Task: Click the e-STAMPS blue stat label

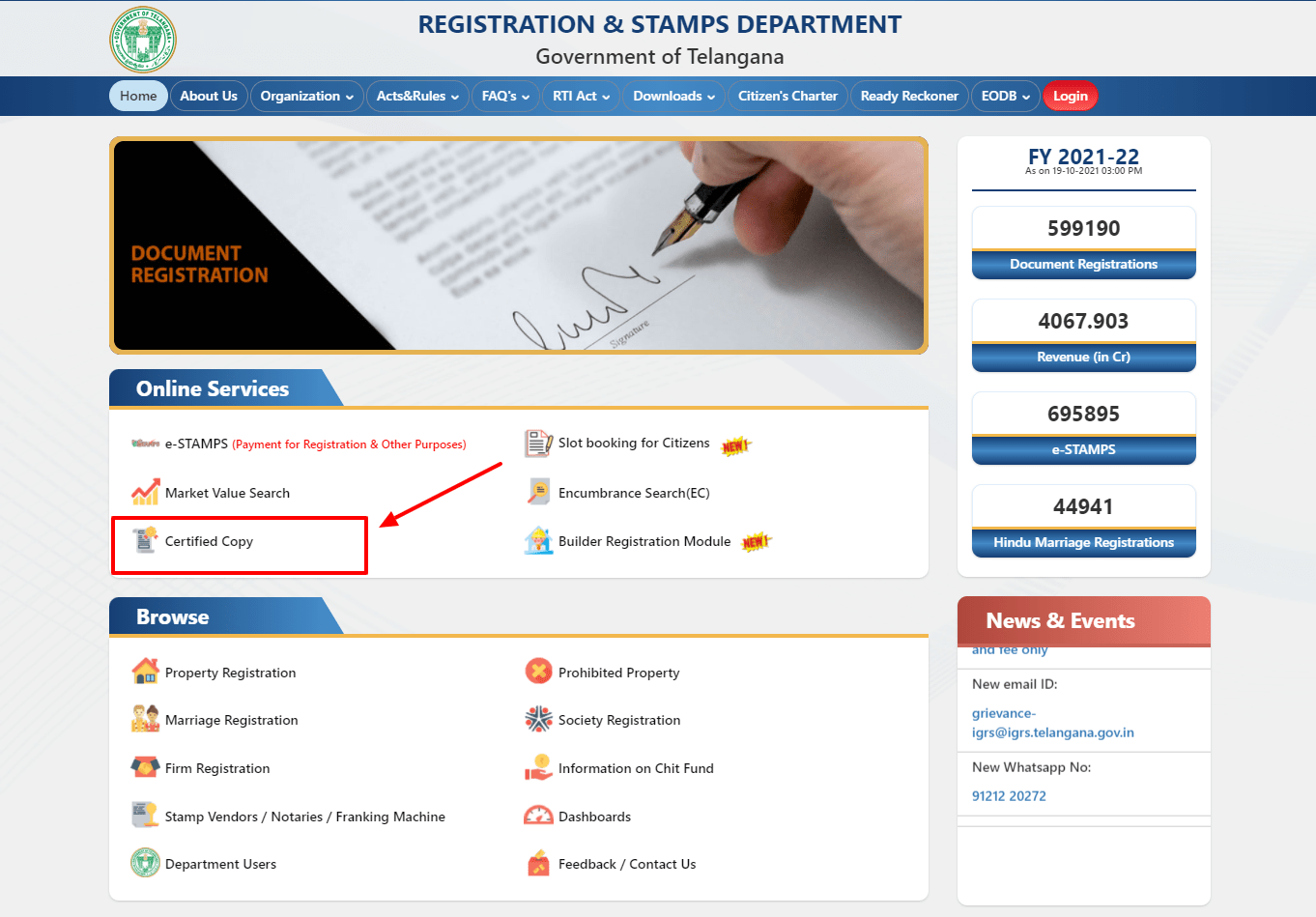Action: coord(1084,450)
